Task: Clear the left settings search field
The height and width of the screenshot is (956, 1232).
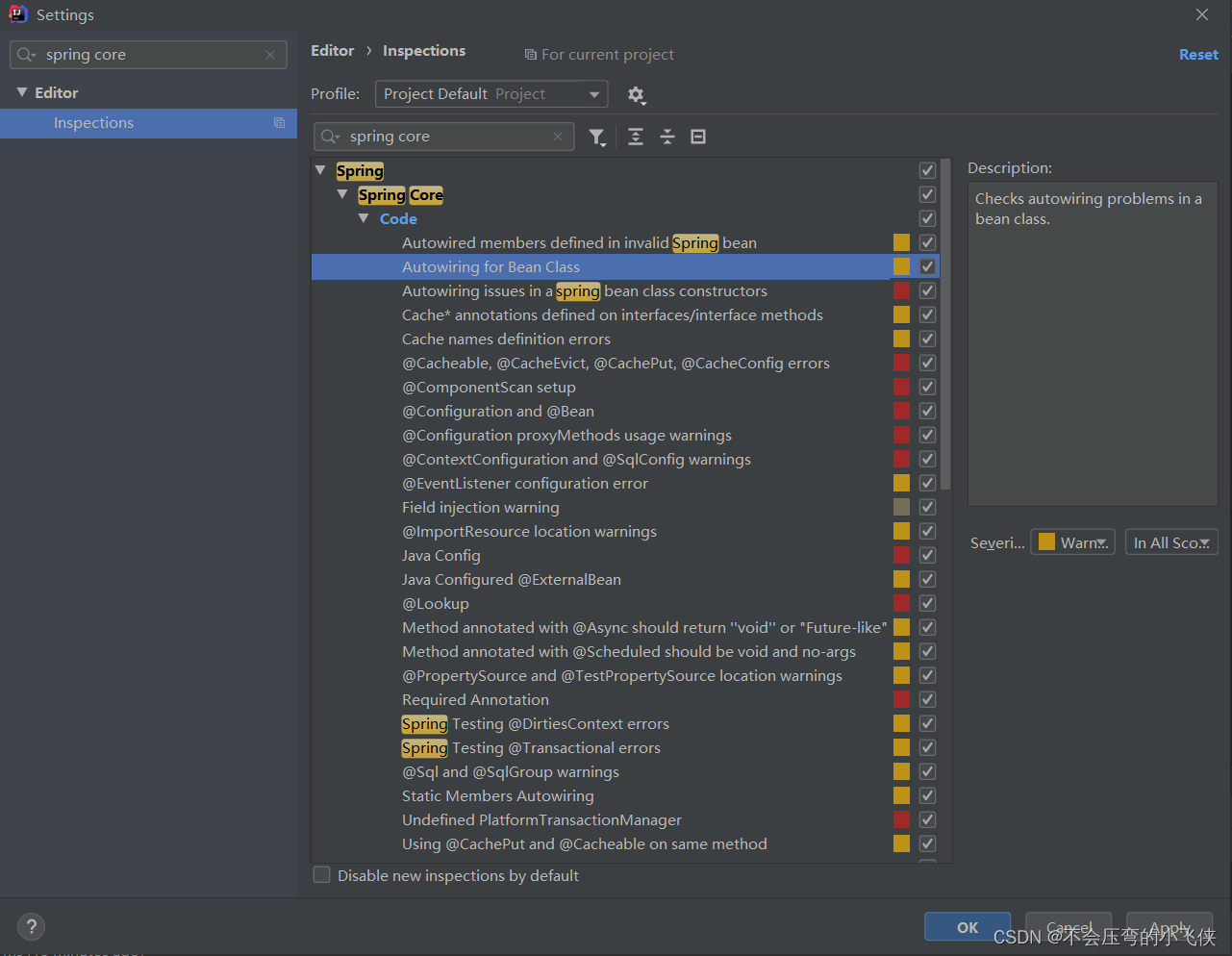Action: (x=270, y=55)
